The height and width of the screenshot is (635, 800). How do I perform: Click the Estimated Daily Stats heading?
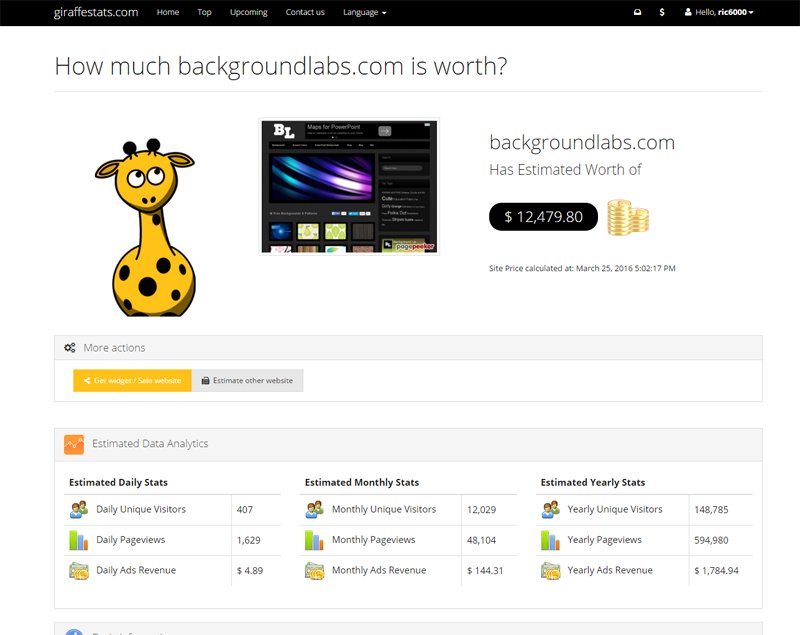coord(118,482)
